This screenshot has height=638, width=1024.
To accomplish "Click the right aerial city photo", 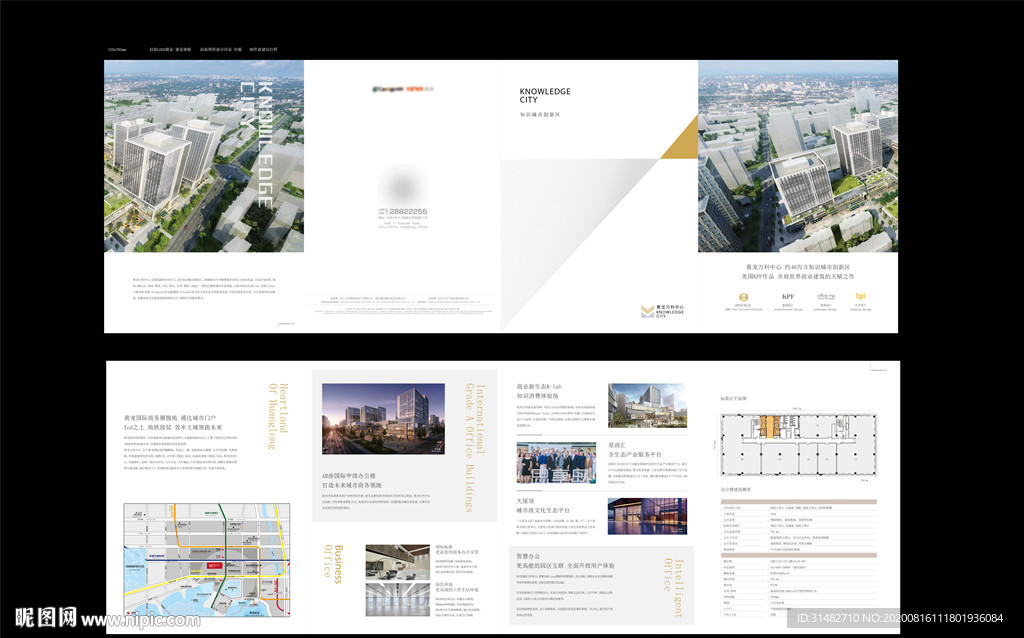I will point(797,156).
